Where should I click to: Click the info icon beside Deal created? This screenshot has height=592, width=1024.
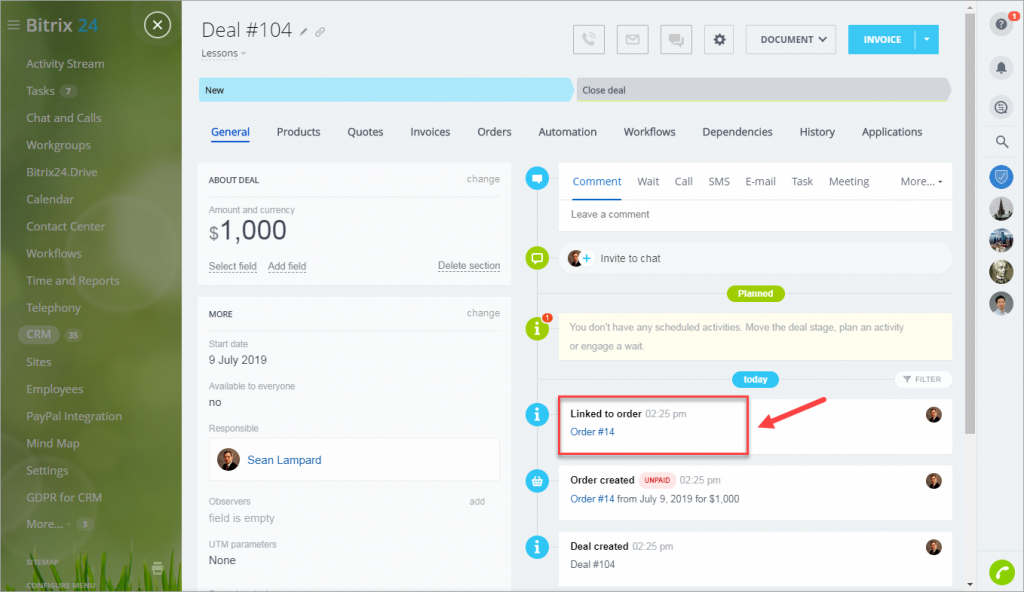click(537, 547)
